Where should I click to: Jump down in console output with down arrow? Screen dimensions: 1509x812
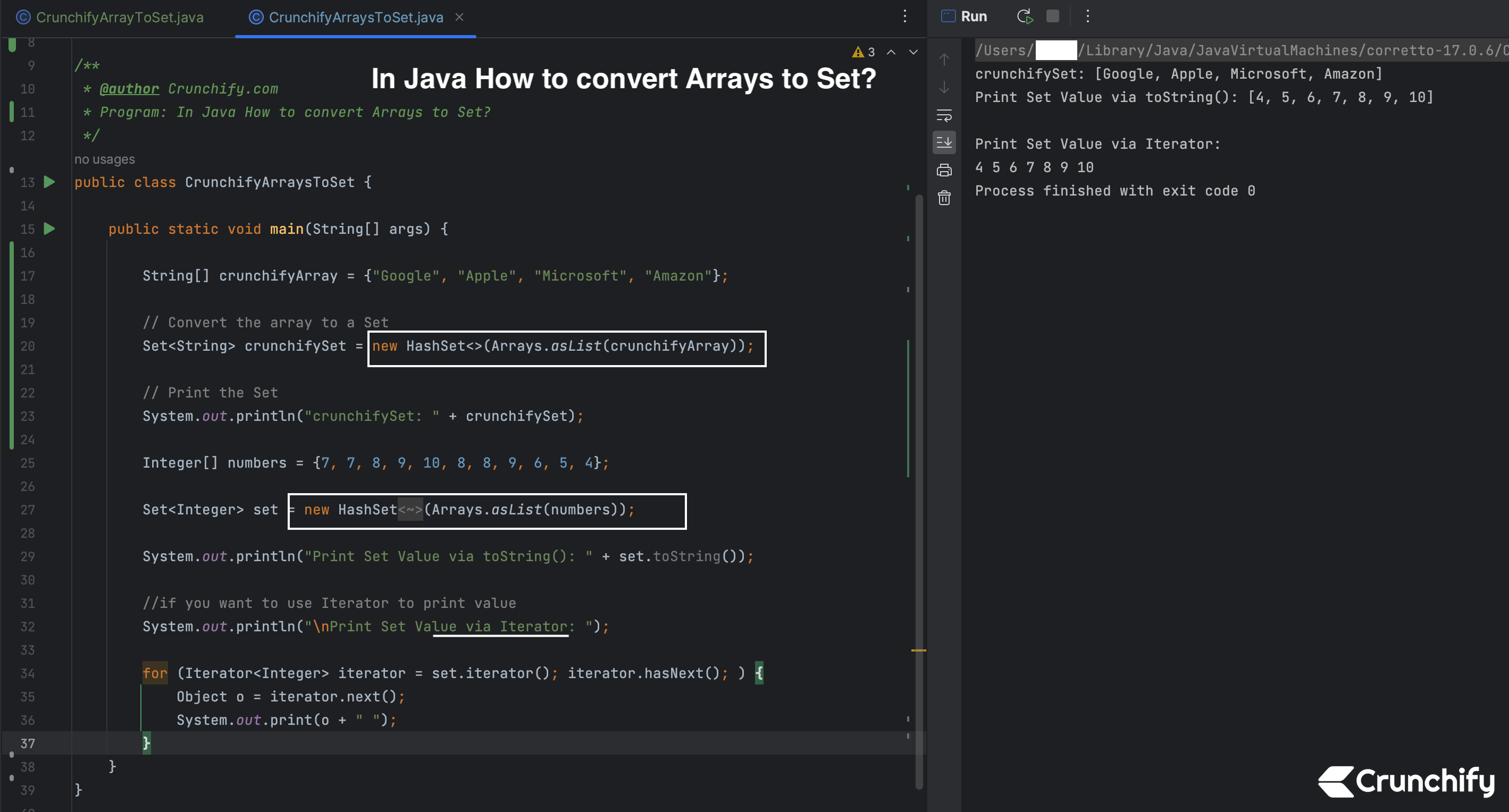944,88
